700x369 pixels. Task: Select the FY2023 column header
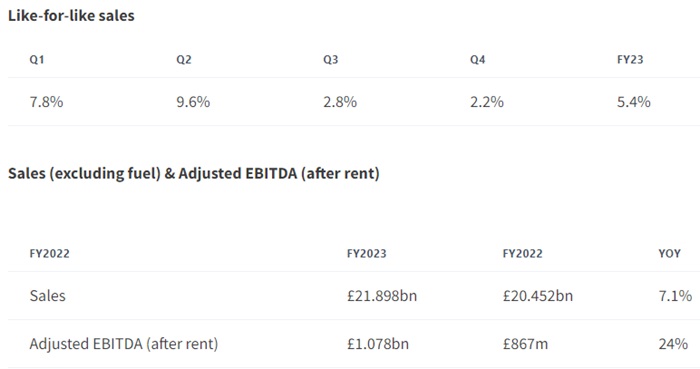coord(367,253)
